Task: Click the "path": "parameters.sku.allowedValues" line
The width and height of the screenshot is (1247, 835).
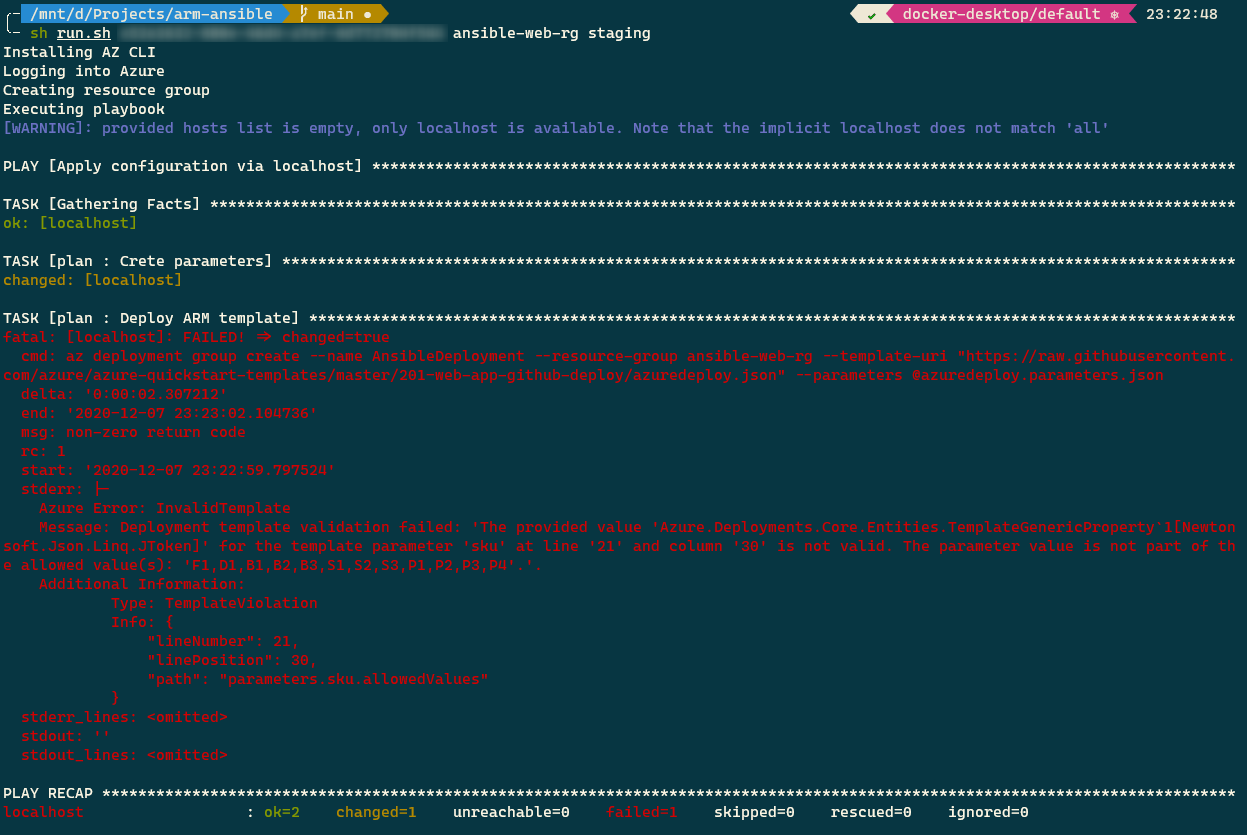Action: coord(318,679)
